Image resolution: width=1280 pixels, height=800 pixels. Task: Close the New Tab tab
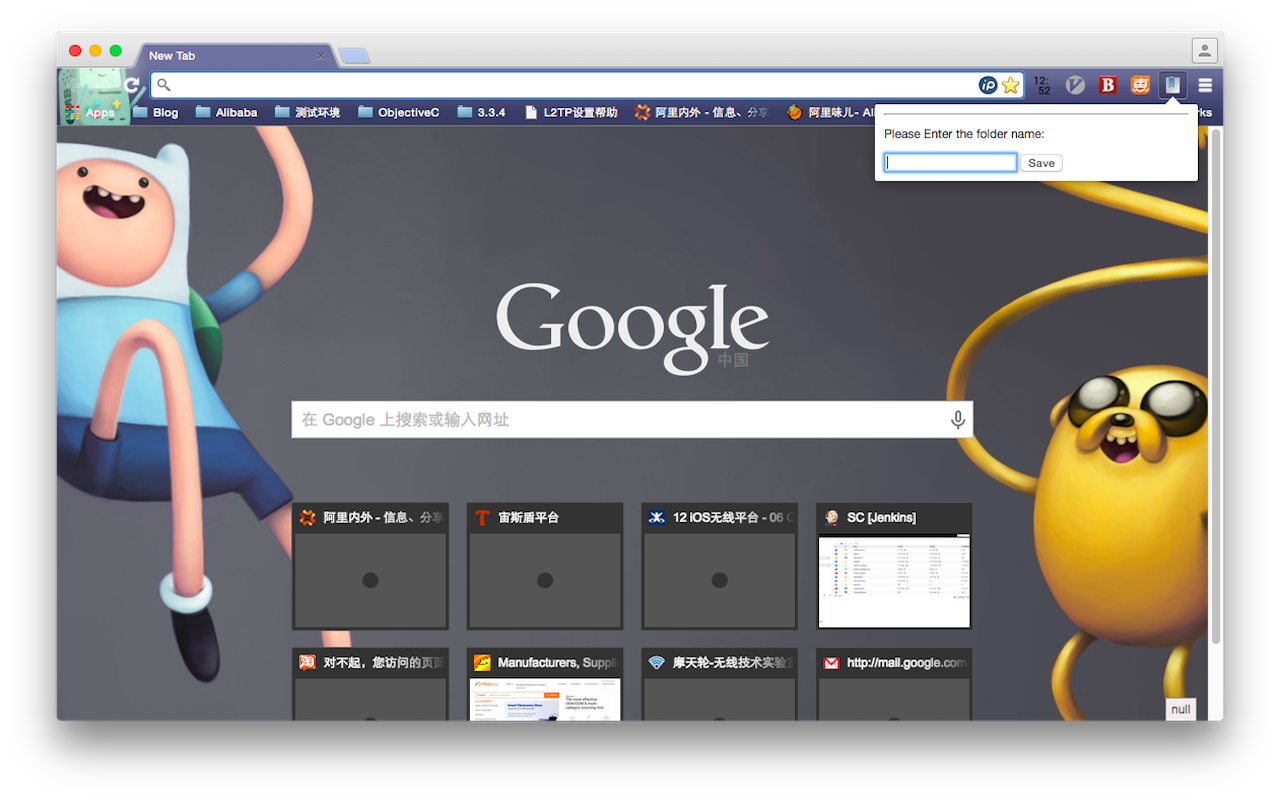tap(320, 56)
